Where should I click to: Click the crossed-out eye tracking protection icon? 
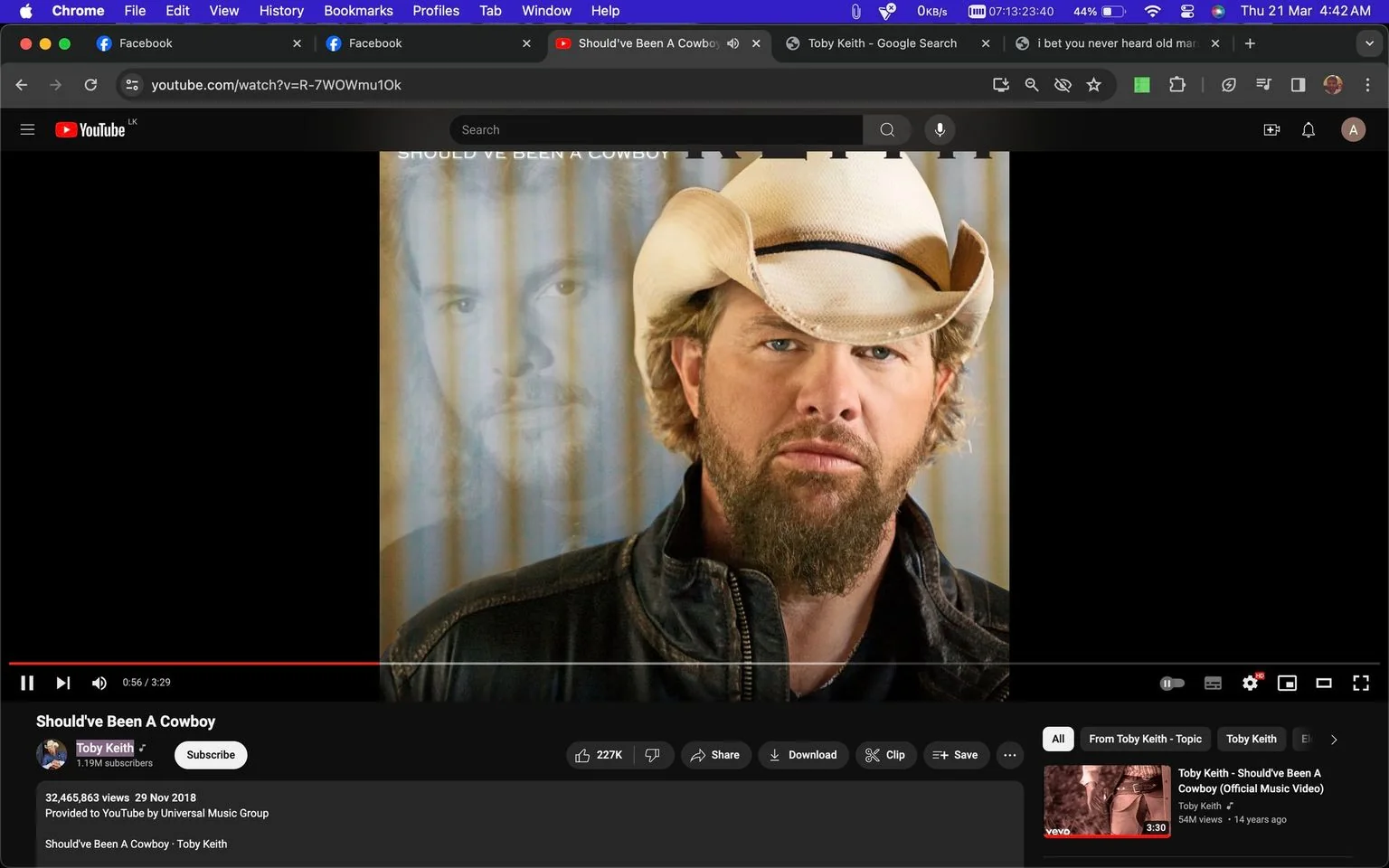tap(1063, 85)
